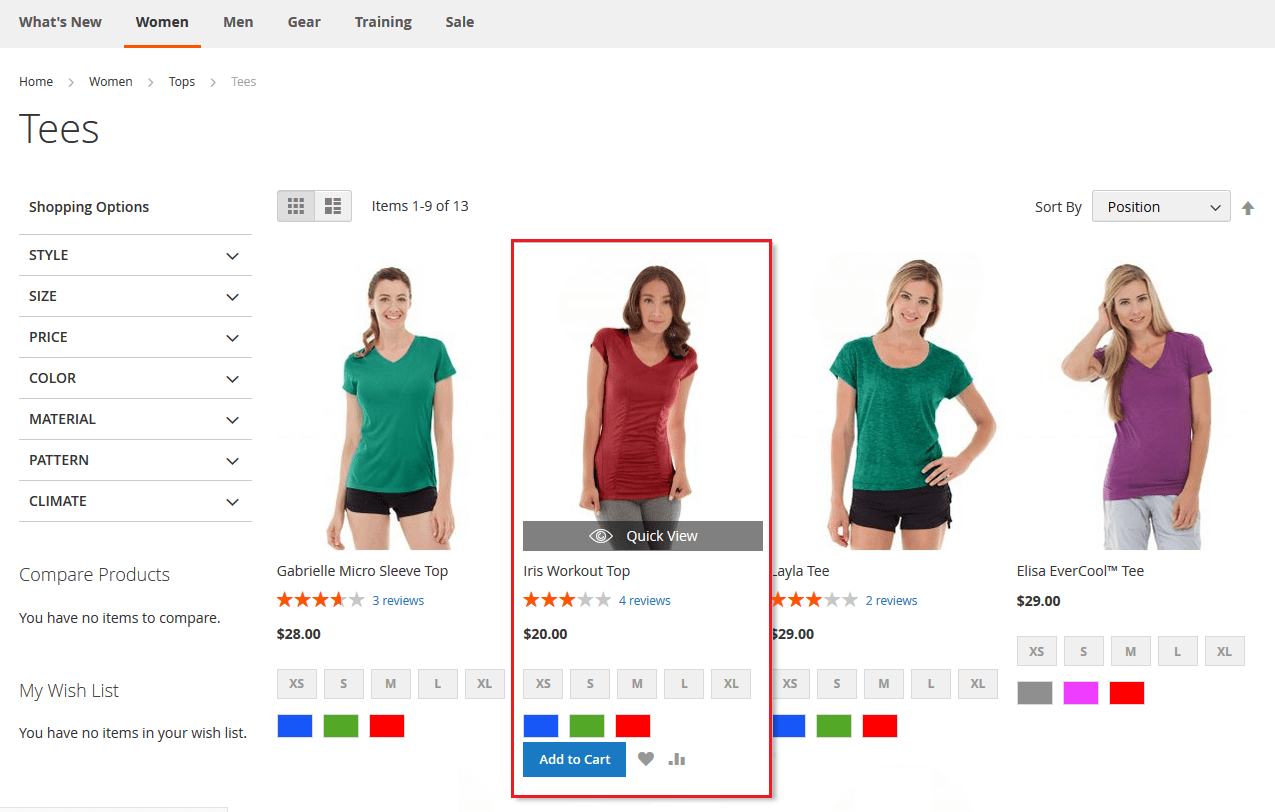Choose magenta color for Elisa EverCool Tee

pyautogui.click(x=1081, y=693)
